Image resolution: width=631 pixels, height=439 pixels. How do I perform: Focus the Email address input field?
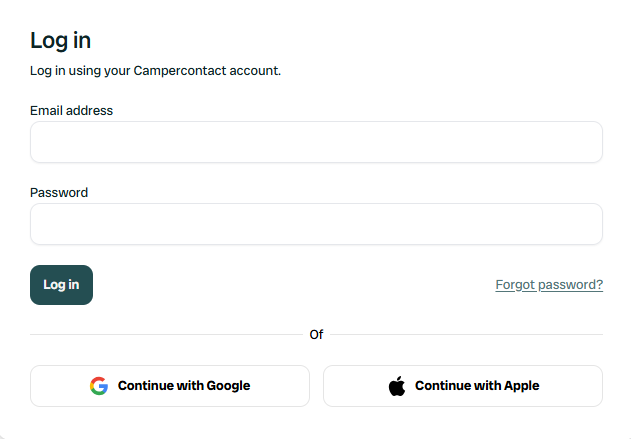tap(316, 142)
